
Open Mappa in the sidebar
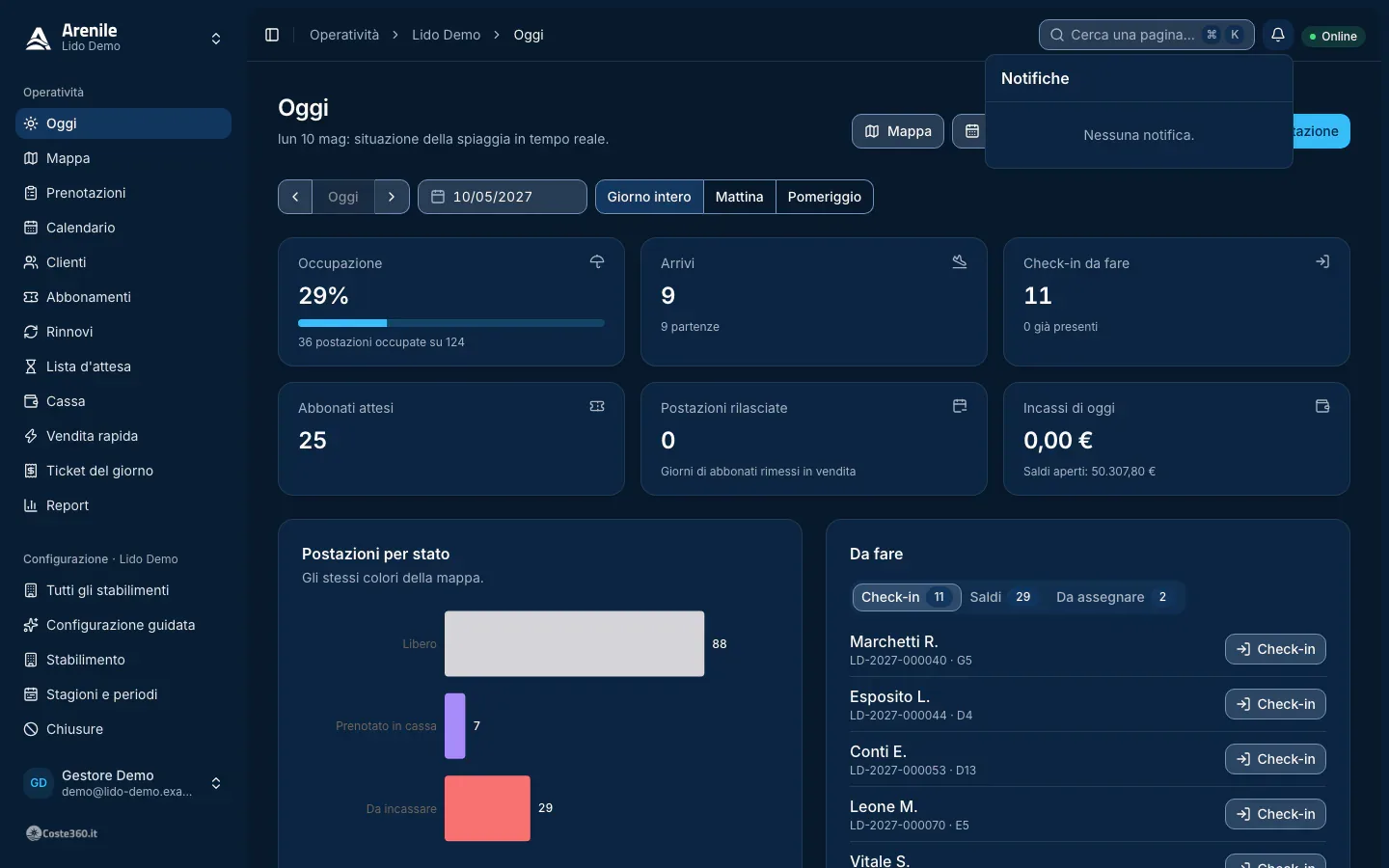(x=123, y=158)
